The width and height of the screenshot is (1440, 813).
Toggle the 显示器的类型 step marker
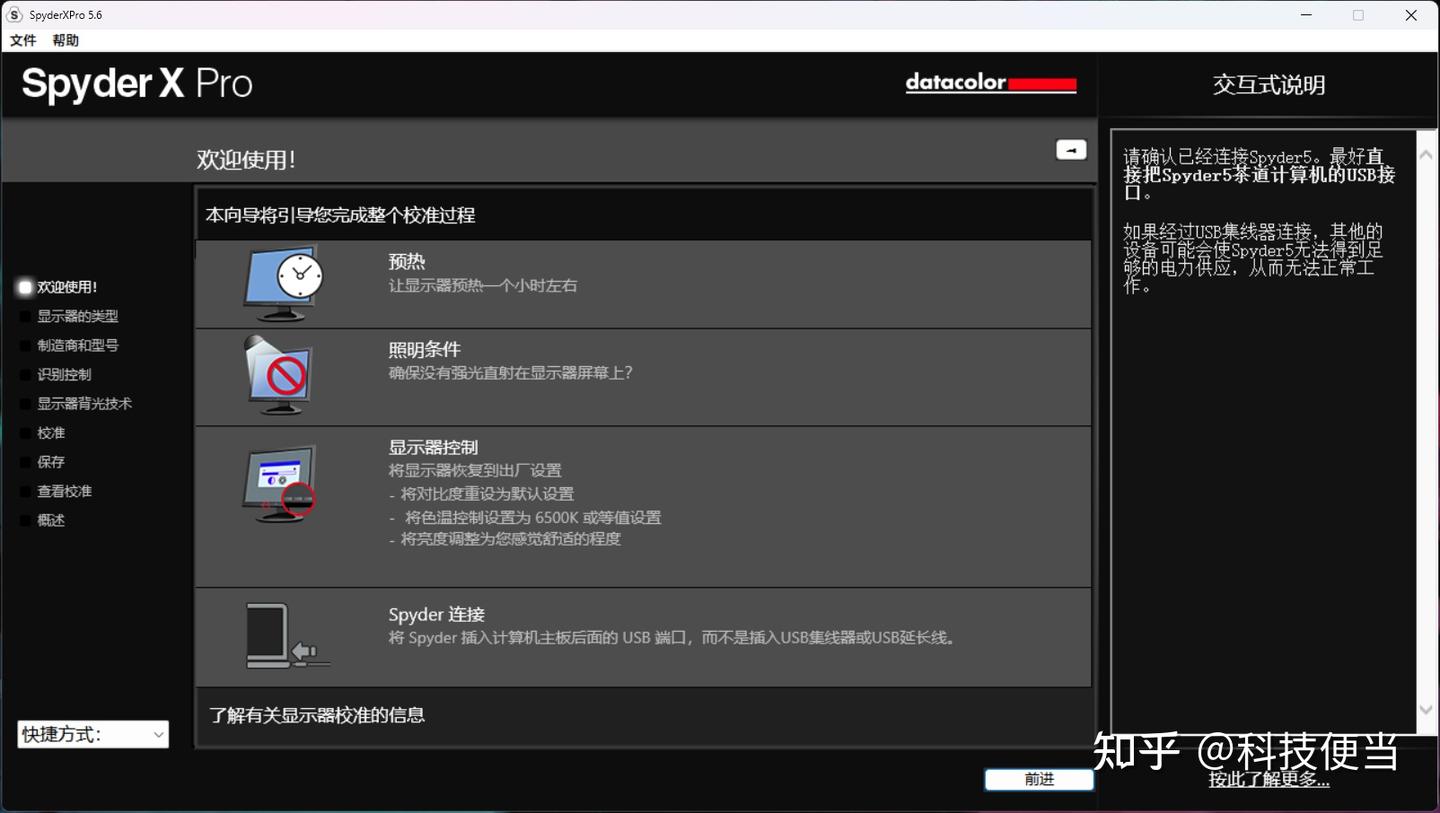click(x=24, y=316)
